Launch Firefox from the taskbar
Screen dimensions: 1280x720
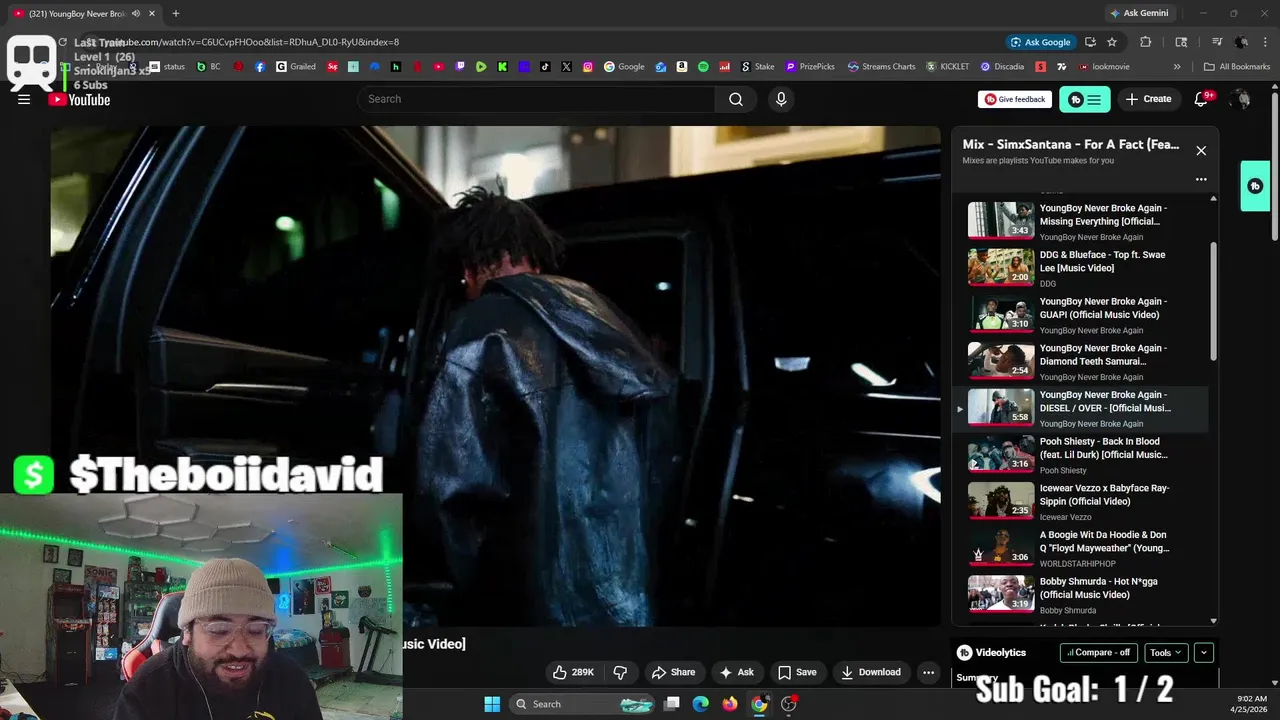coord(730,704)
